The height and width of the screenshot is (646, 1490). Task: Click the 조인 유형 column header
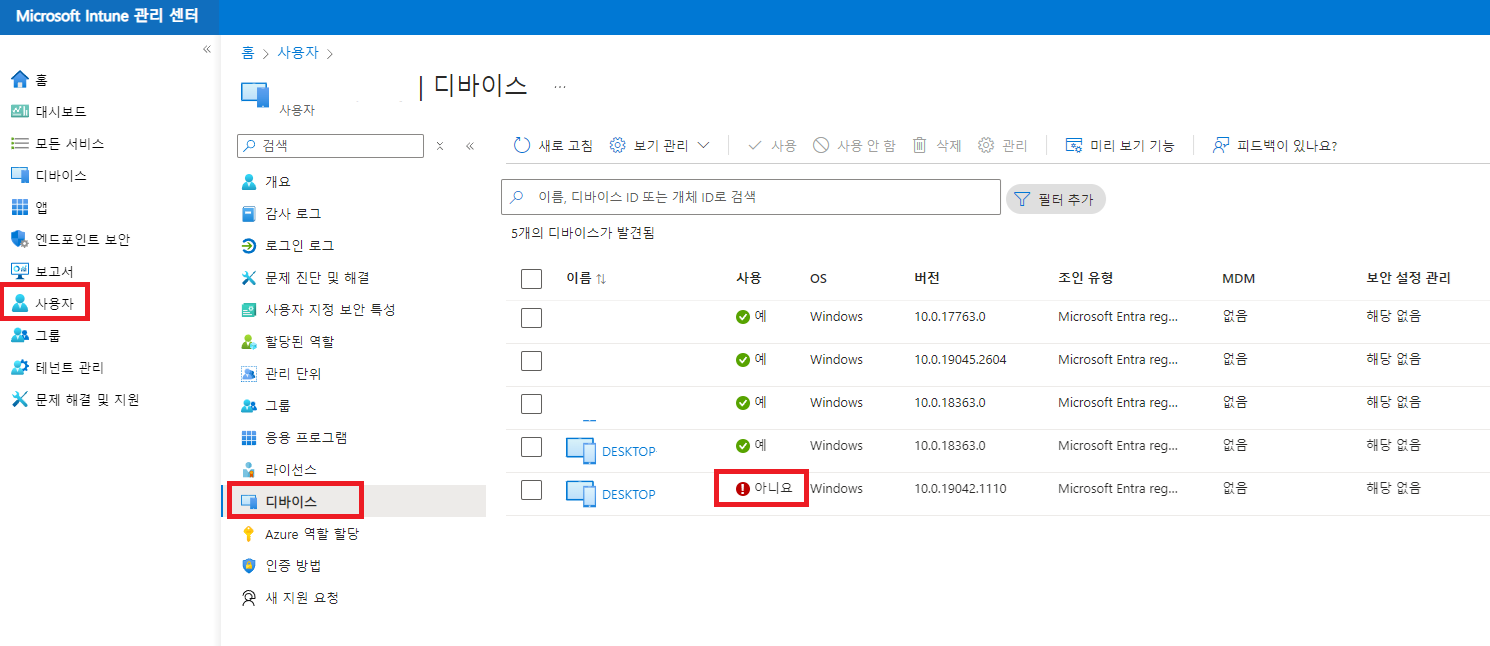1086,279
